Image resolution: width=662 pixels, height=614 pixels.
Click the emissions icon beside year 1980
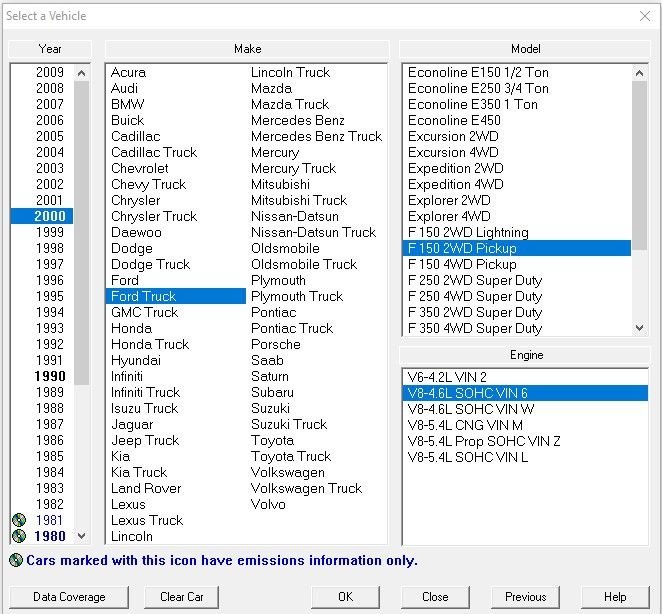point(18,536)
